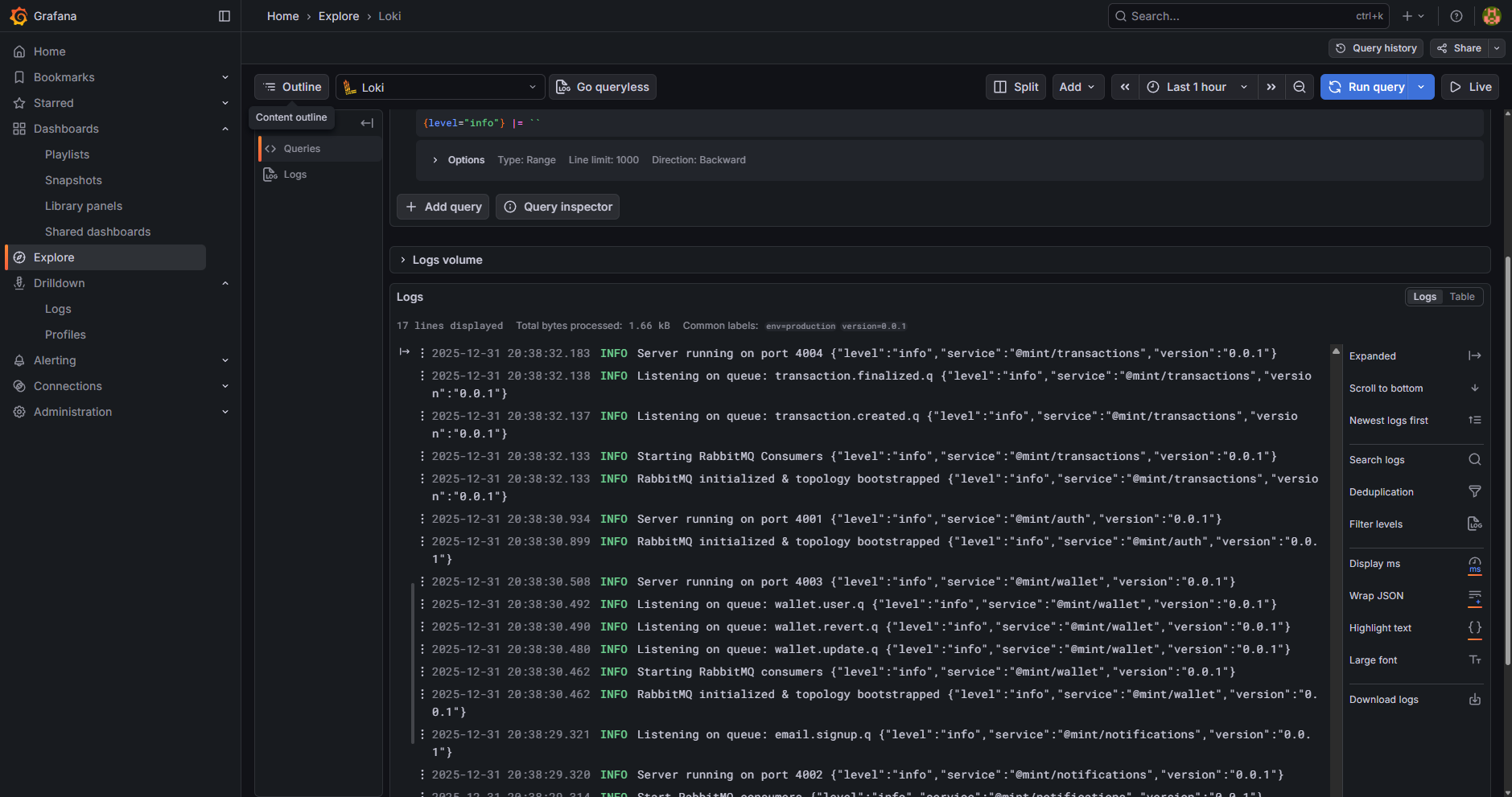This screenshot has width=1512, height=797.
Task: Open the Query inspector
Action: (558, 207)
